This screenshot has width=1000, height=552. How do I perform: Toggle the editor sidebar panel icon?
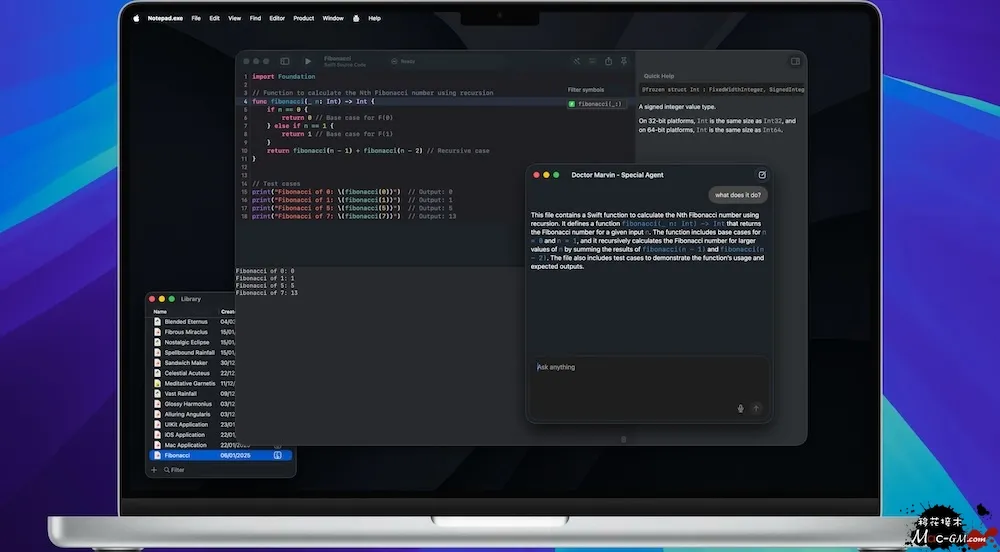(284, 61)
